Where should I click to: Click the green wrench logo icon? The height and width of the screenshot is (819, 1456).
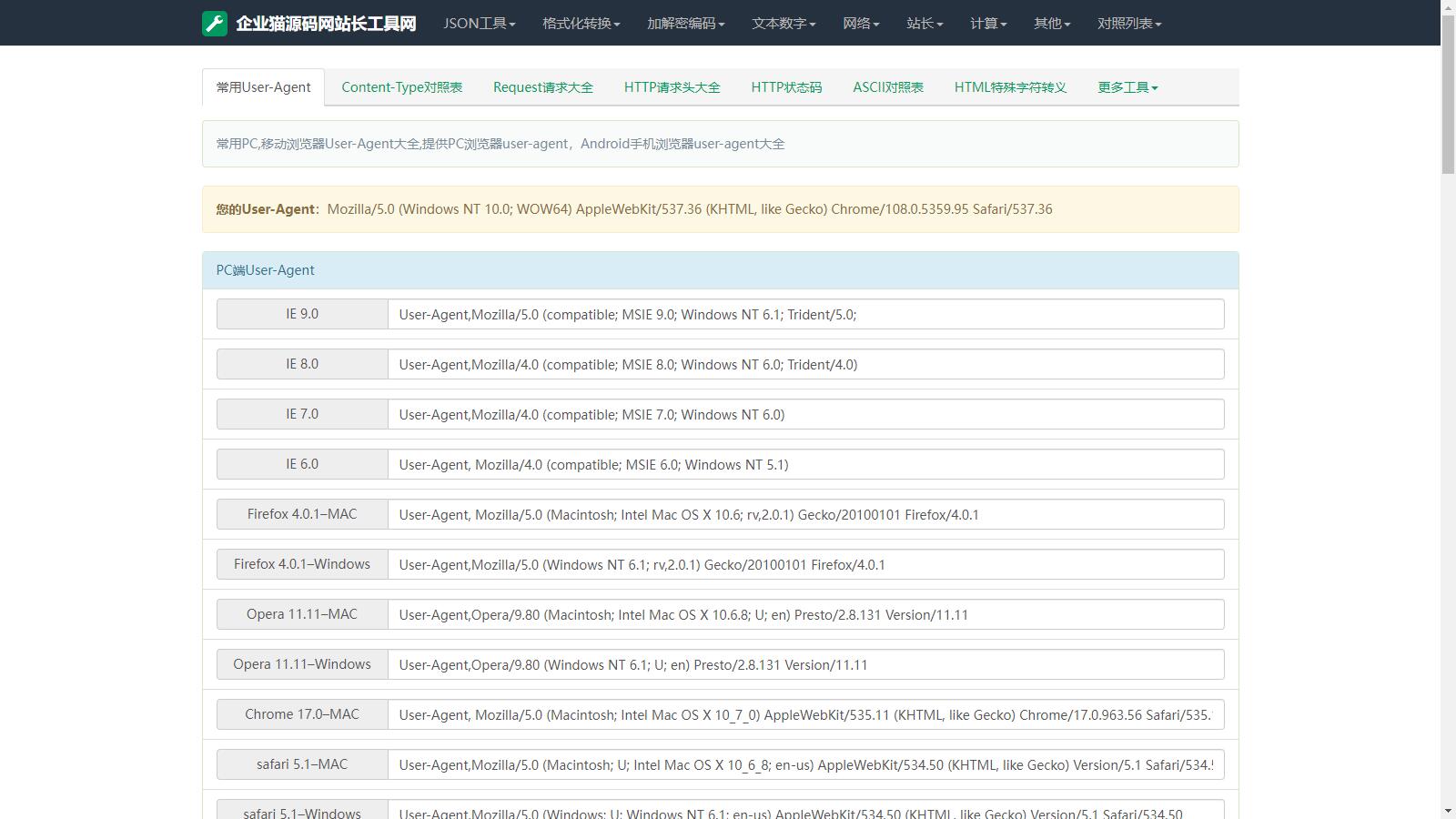(x=215, y=24)
